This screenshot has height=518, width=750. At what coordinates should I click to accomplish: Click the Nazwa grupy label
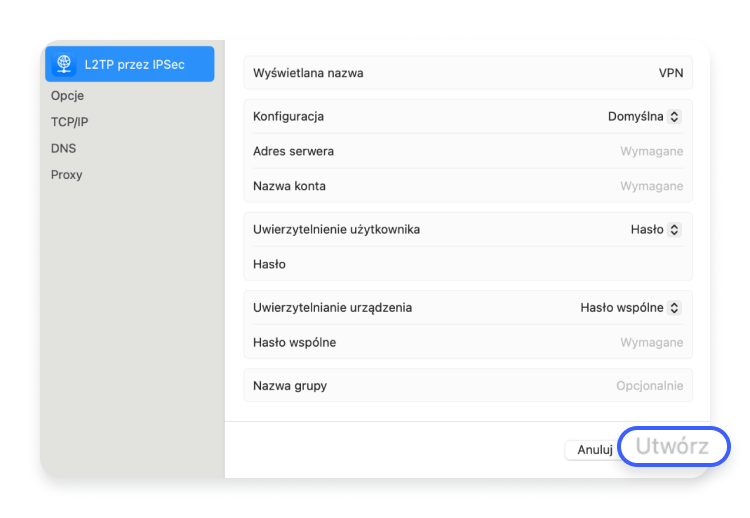click(290, 386)
